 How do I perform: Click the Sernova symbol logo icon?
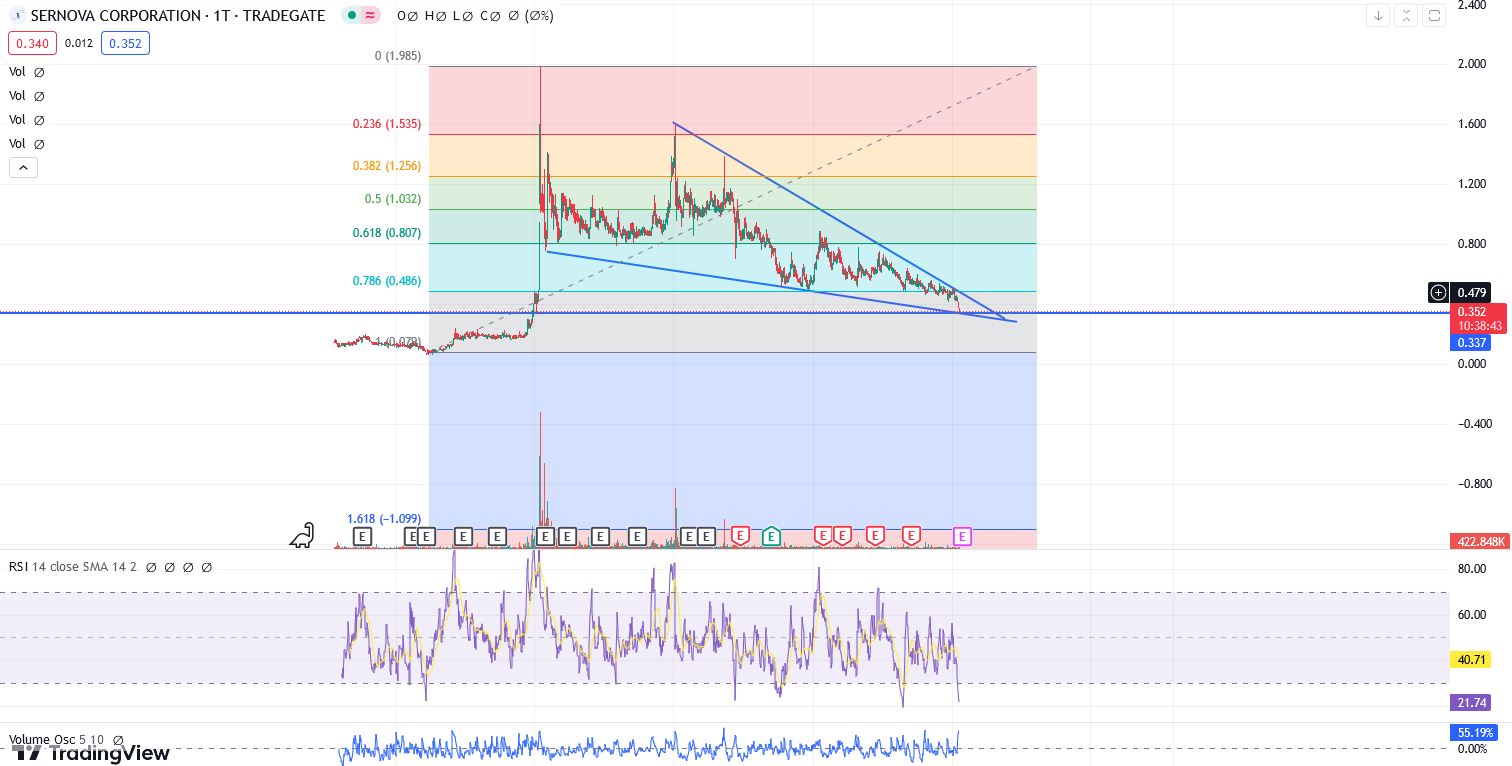(x=17, y=16)
